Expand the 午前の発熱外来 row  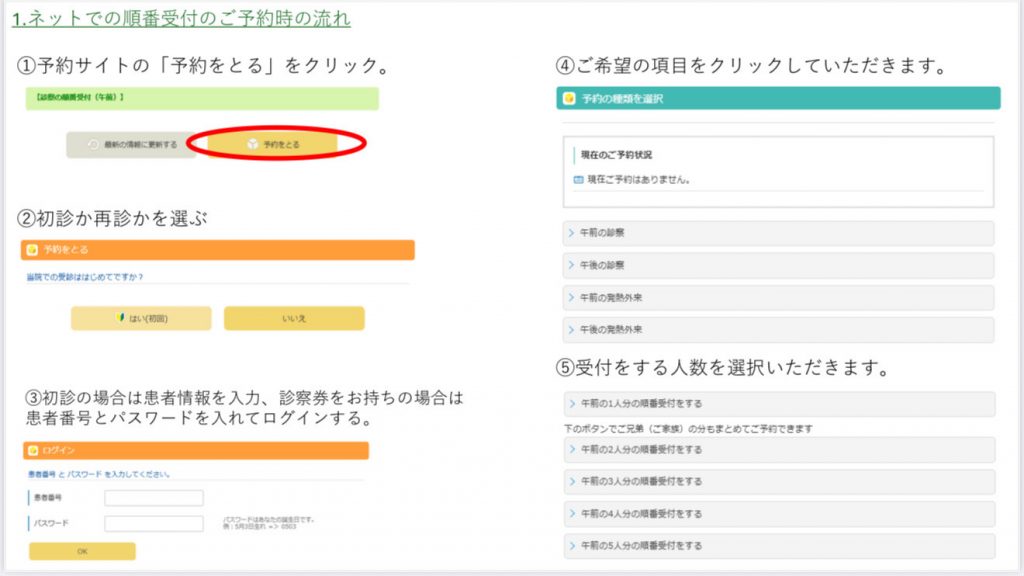pyautogui.click(x=779, y=298)
